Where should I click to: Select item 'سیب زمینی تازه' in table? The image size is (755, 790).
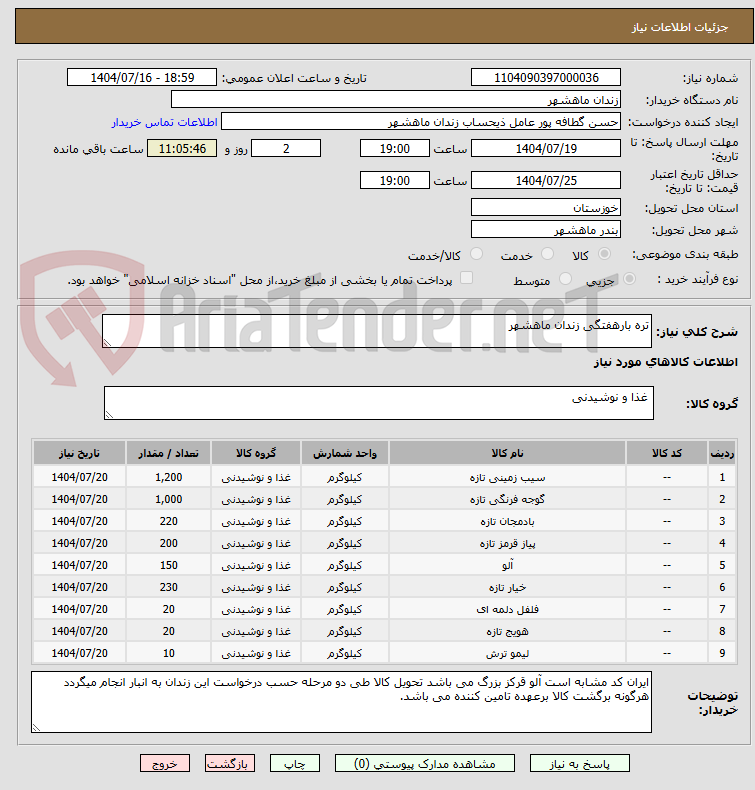pos(507,477)
